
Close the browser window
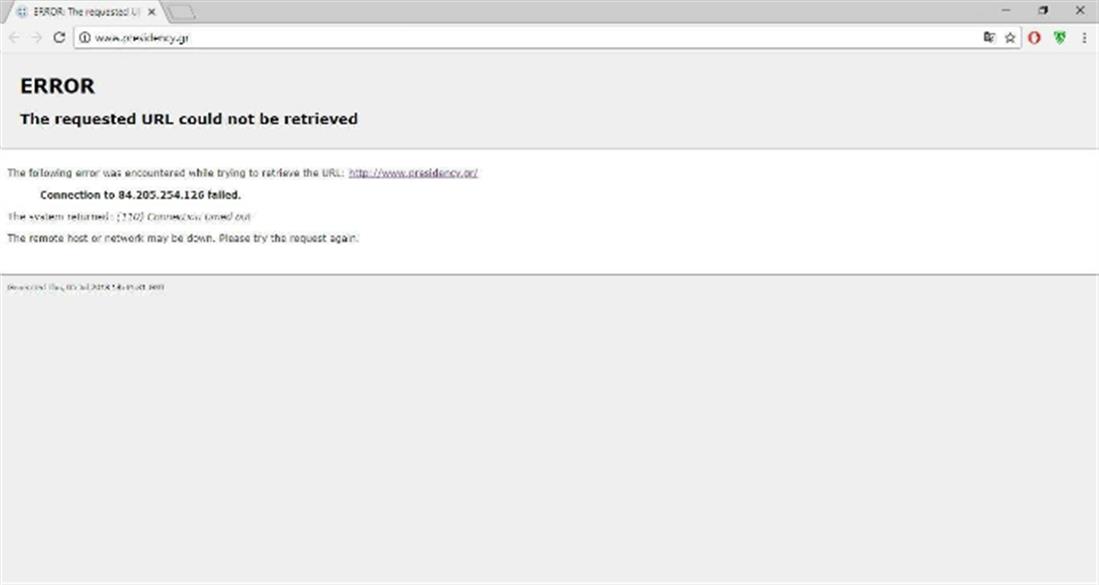1080,10
